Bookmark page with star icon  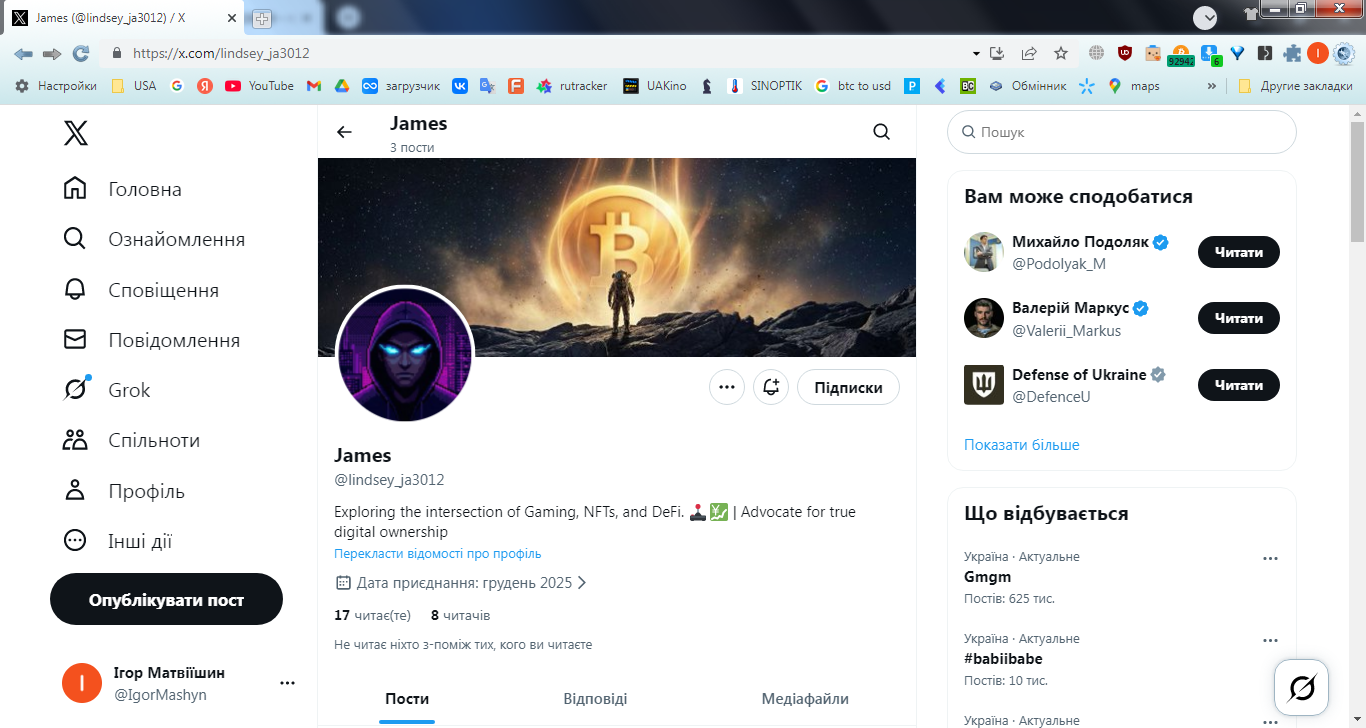1061,53
